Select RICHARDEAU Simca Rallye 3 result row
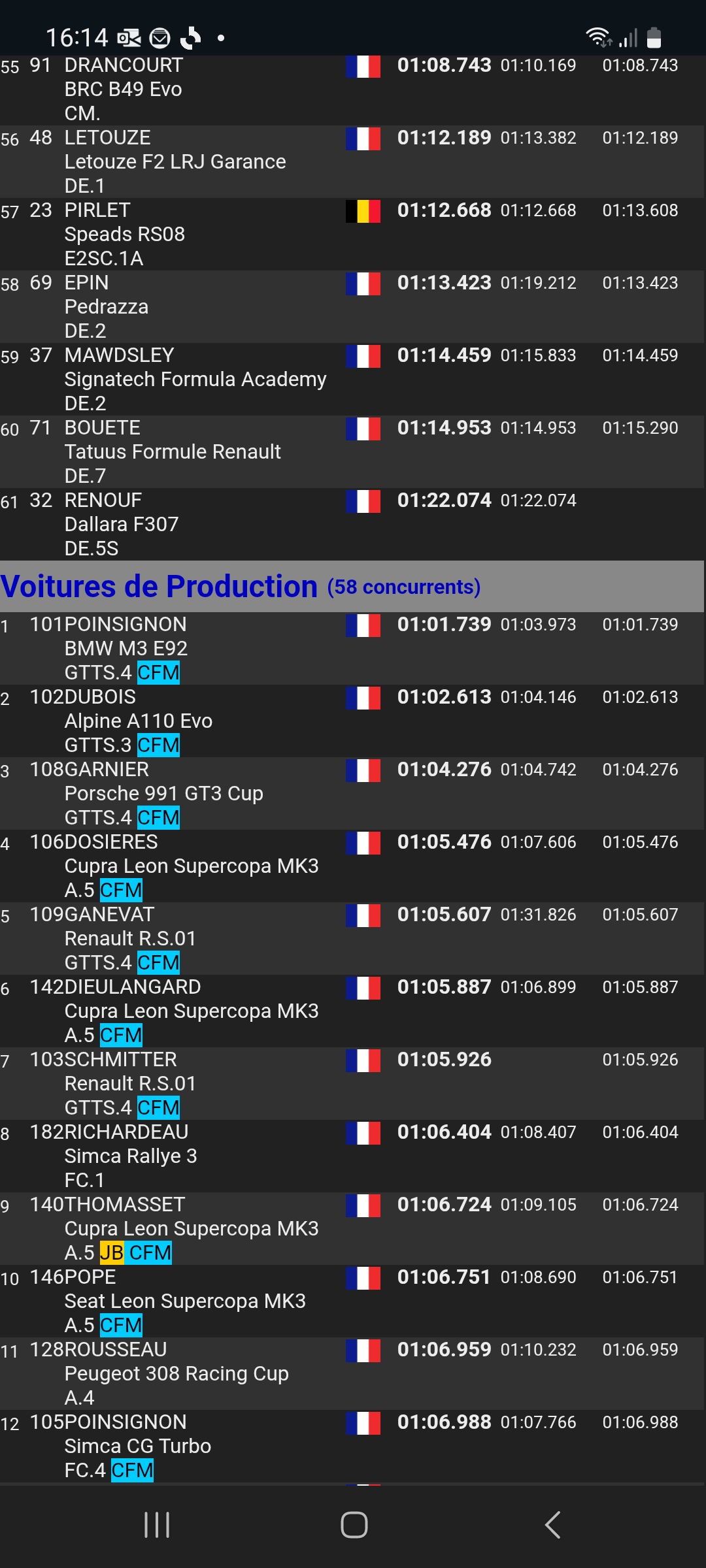The image size is (706, 1568). (352, 1156)
